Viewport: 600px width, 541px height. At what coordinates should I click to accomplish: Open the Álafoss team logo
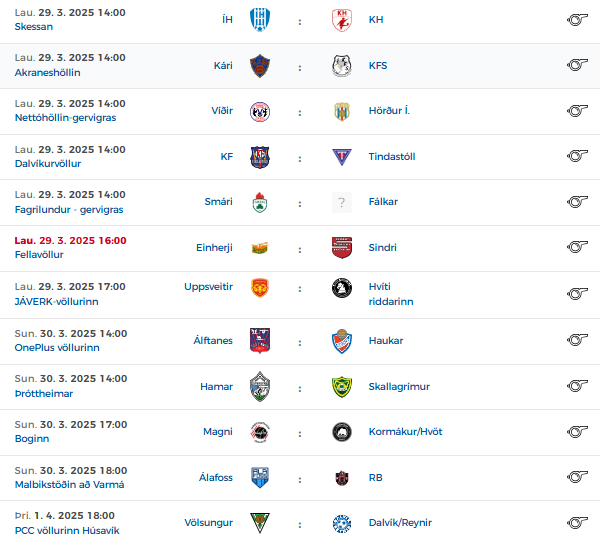(260, 477)
